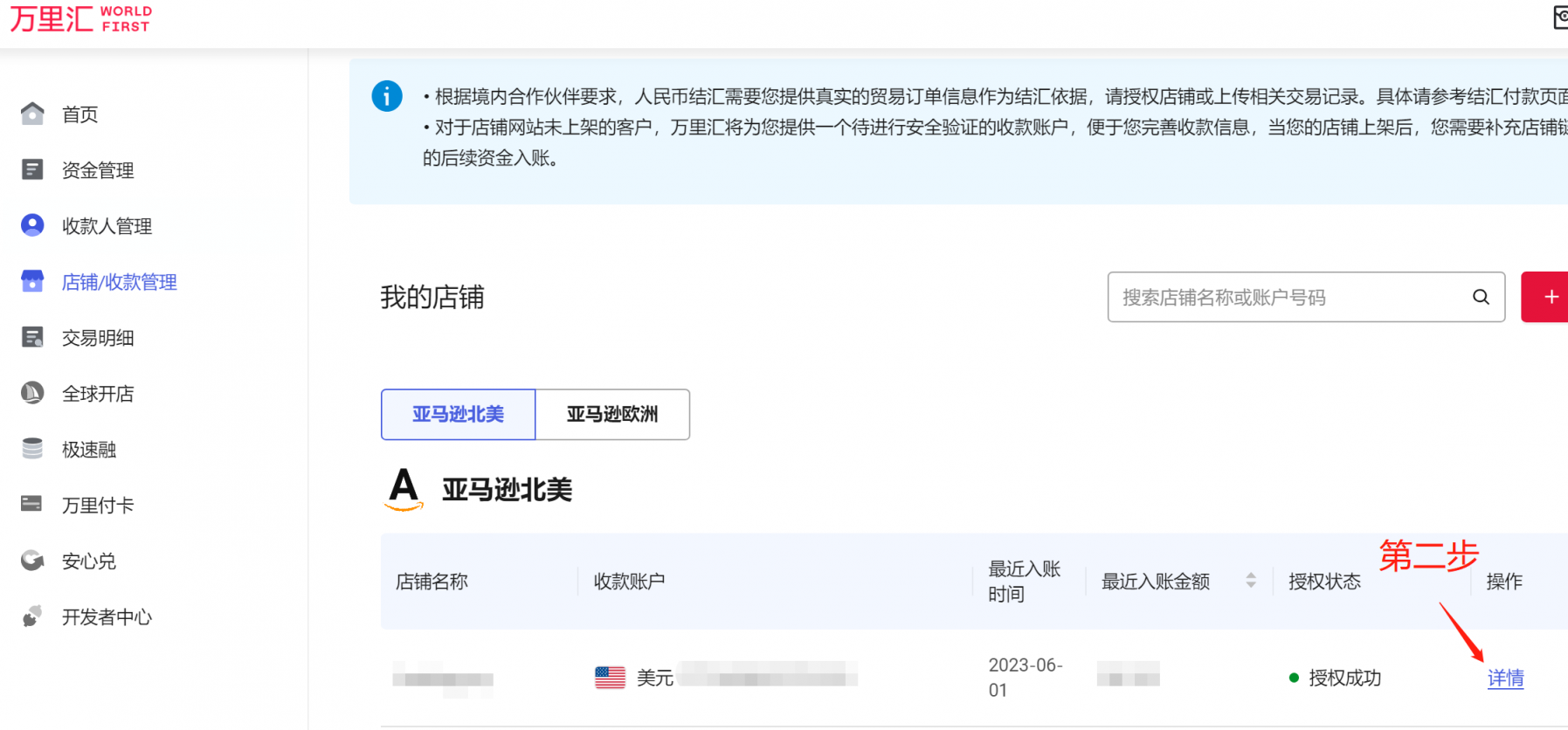Select 店铺/收款管理 menu item
The image size is (1568, 730).
(120, 282)
